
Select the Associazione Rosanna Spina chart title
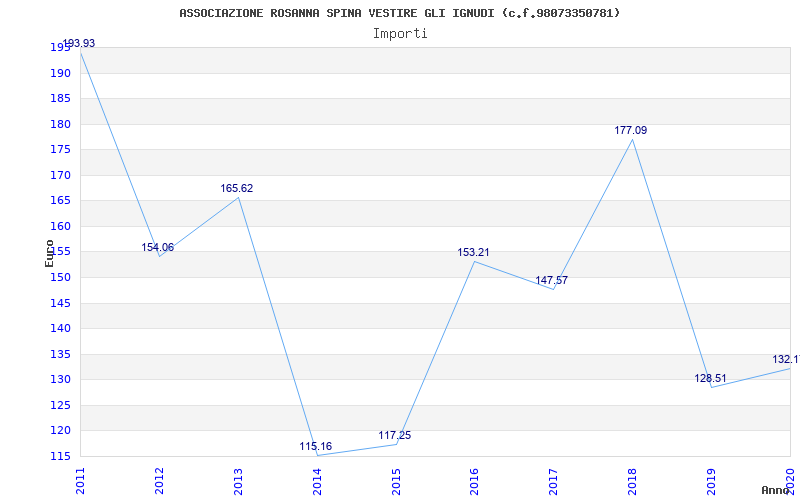coord(400,13)
